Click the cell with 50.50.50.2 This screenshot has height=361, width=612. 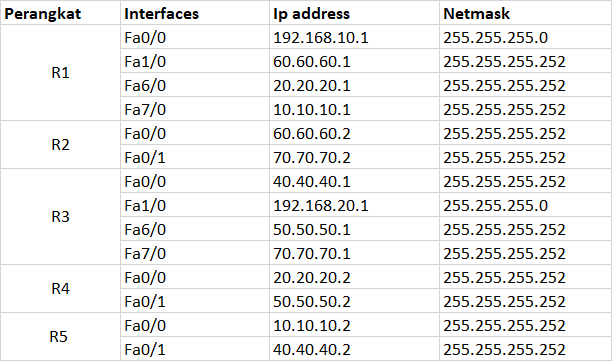(x=354, y=301)
